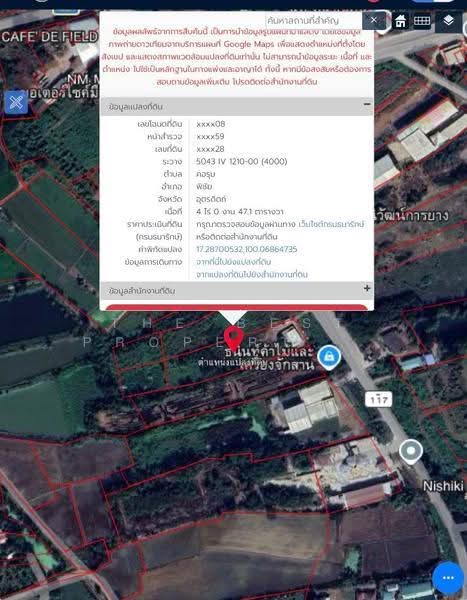
Task: Open the home icon in map toolbar
Action: pos(400,21)
